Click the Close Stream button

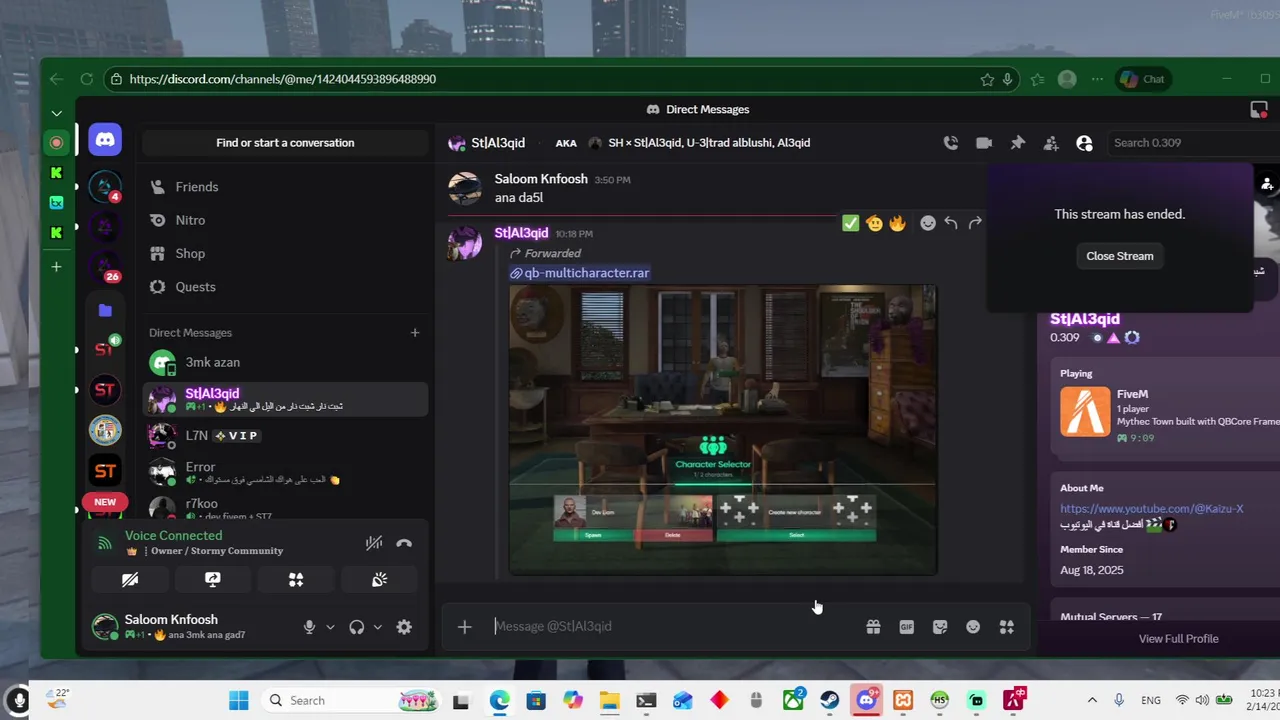tap(1120, 256)
